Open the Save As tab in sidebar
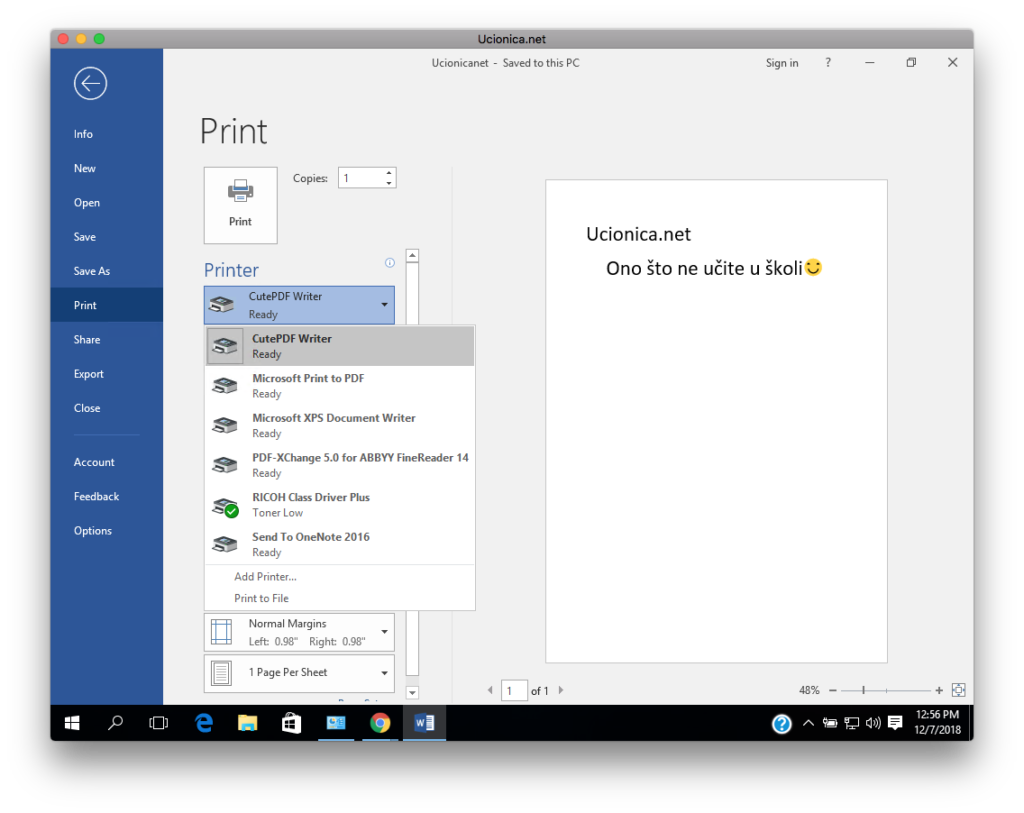 [x=92, y=271]
